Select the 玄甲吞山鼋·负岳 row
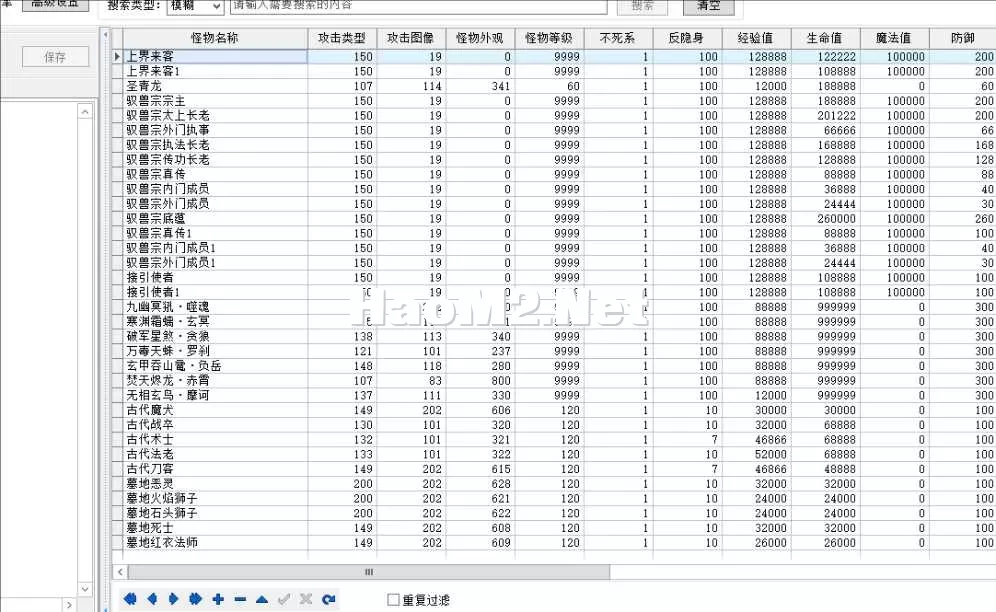The image size is (996, 612). point(554,366)
